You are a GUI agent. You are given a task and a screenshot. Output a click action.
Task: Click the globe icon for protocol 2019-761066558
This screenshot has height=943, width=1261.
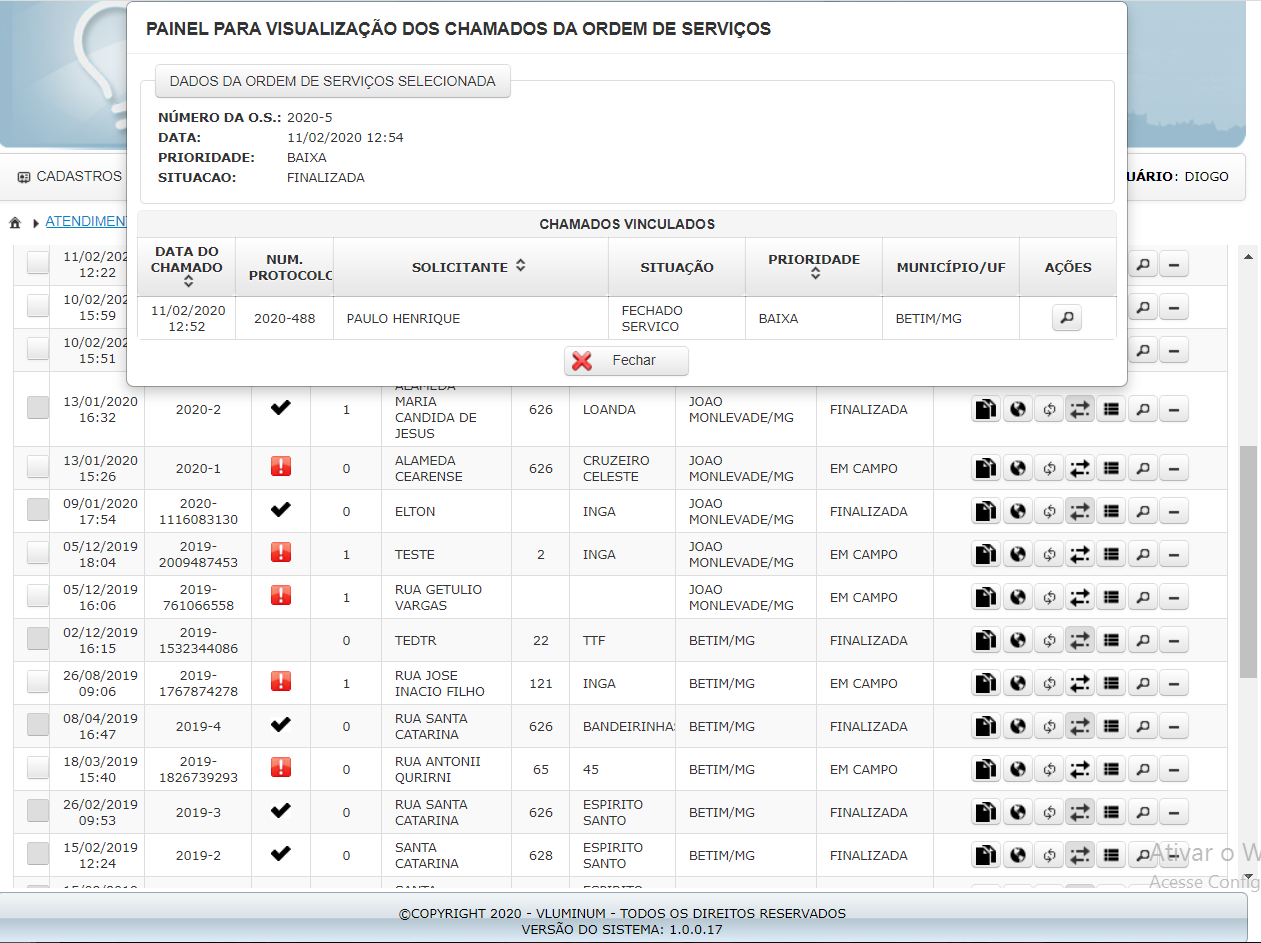[1018, 597]
